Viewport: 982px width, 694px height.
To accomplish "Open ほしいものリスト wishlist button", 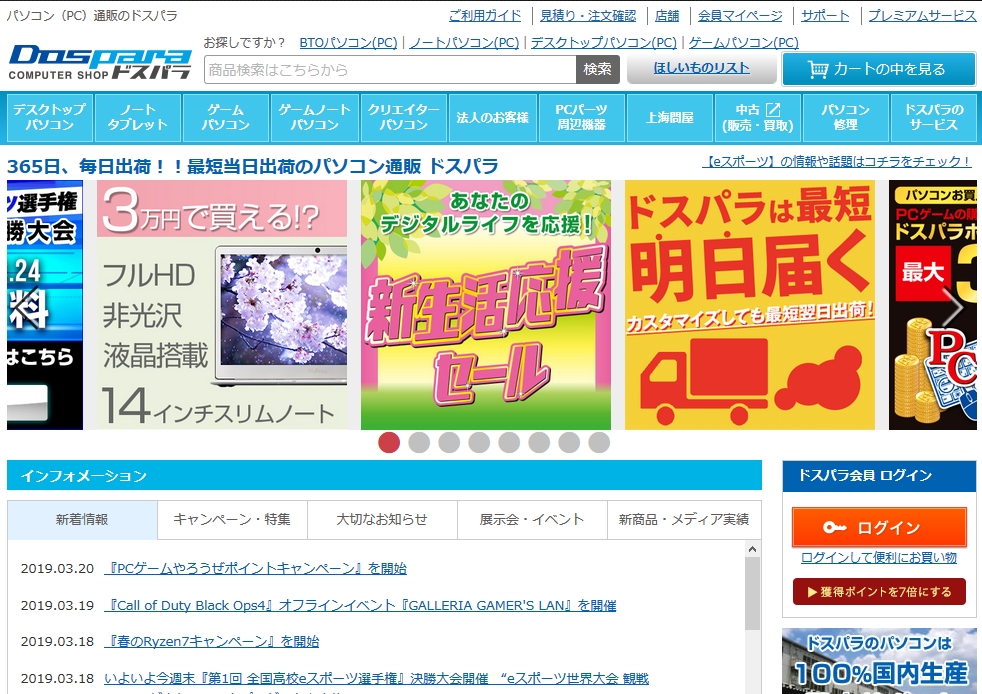I will click(x=701, y=68).
